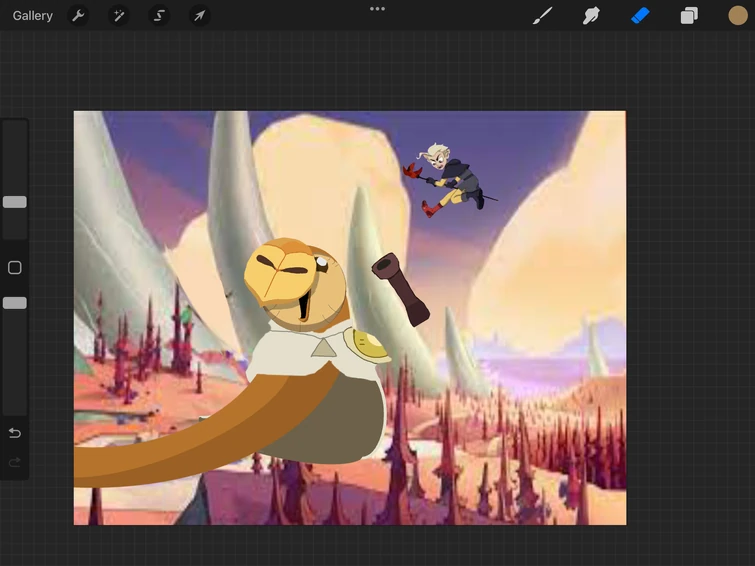This screenshot has width=755, height=566.
Task: Click the brush size slider handle
Action: [x=15, y=202]
